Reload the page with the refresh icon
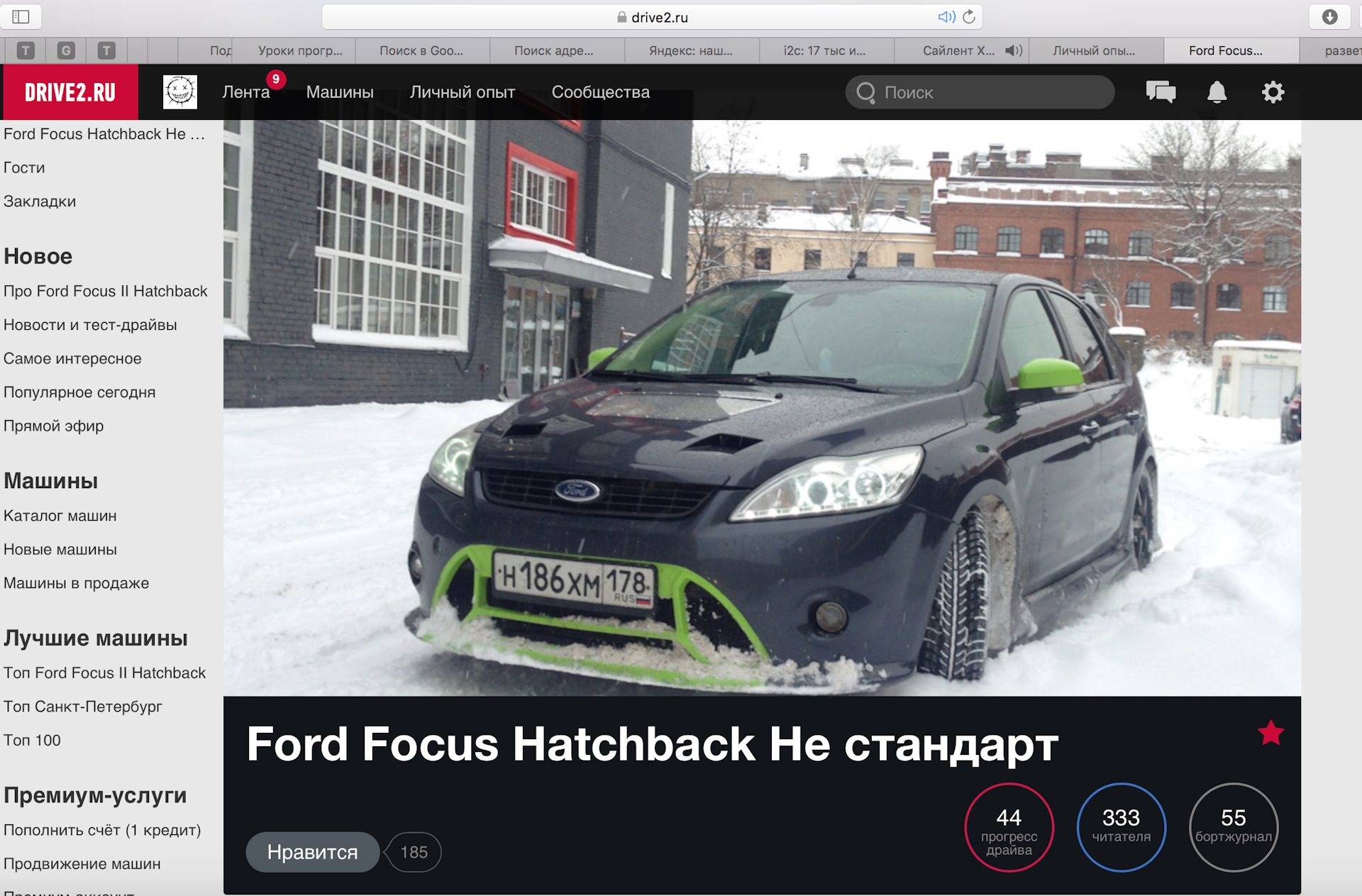 pos(969,16)
